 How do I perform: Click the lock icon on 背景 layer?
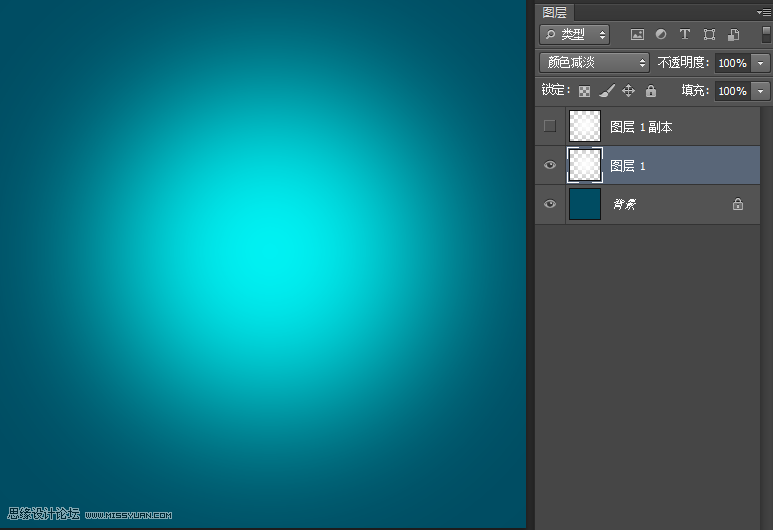coord(738,204)
